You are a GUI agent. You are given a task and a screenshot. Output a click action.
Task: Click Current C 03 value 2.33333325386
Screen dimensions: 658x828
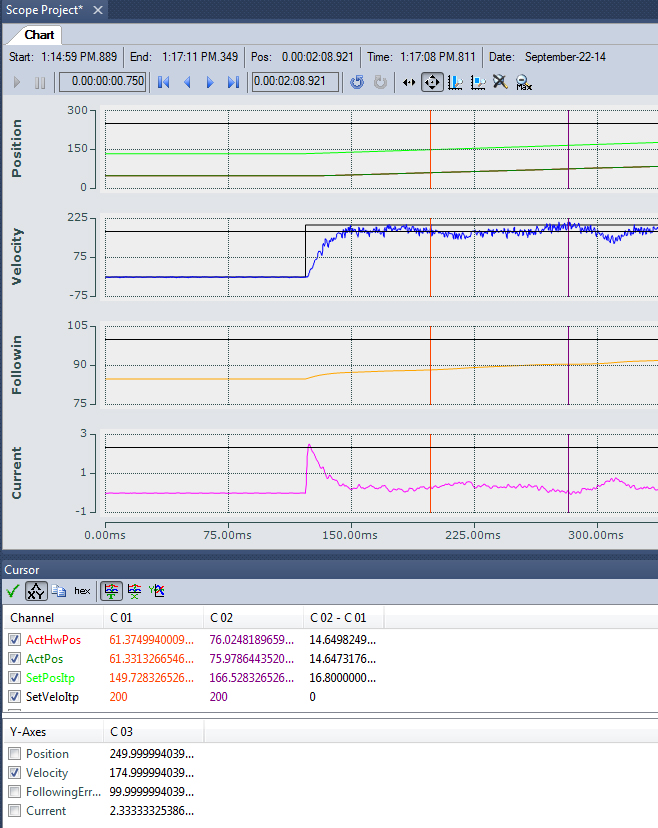152,811
